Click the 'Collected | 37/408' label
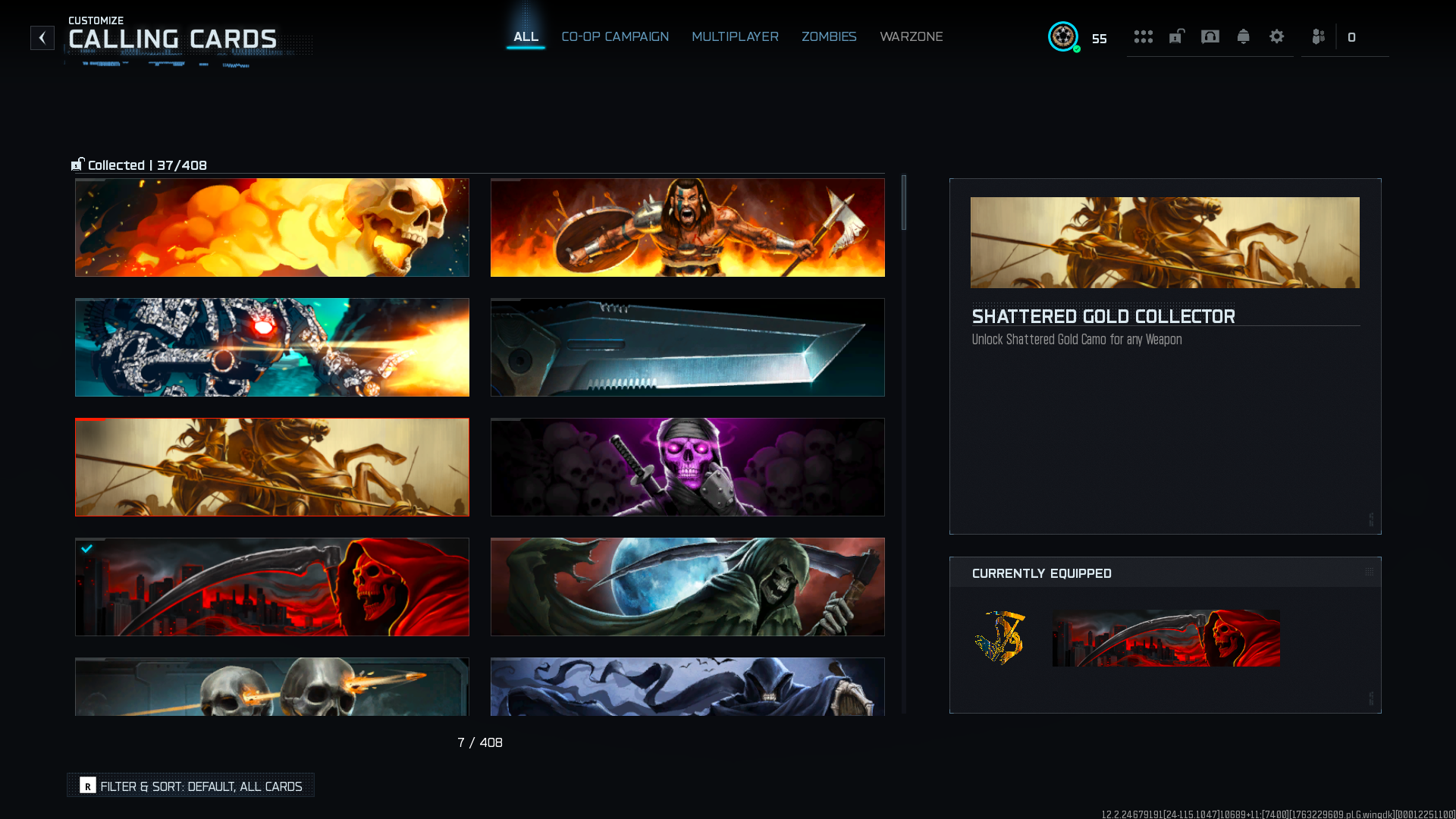 click(147, 165)
